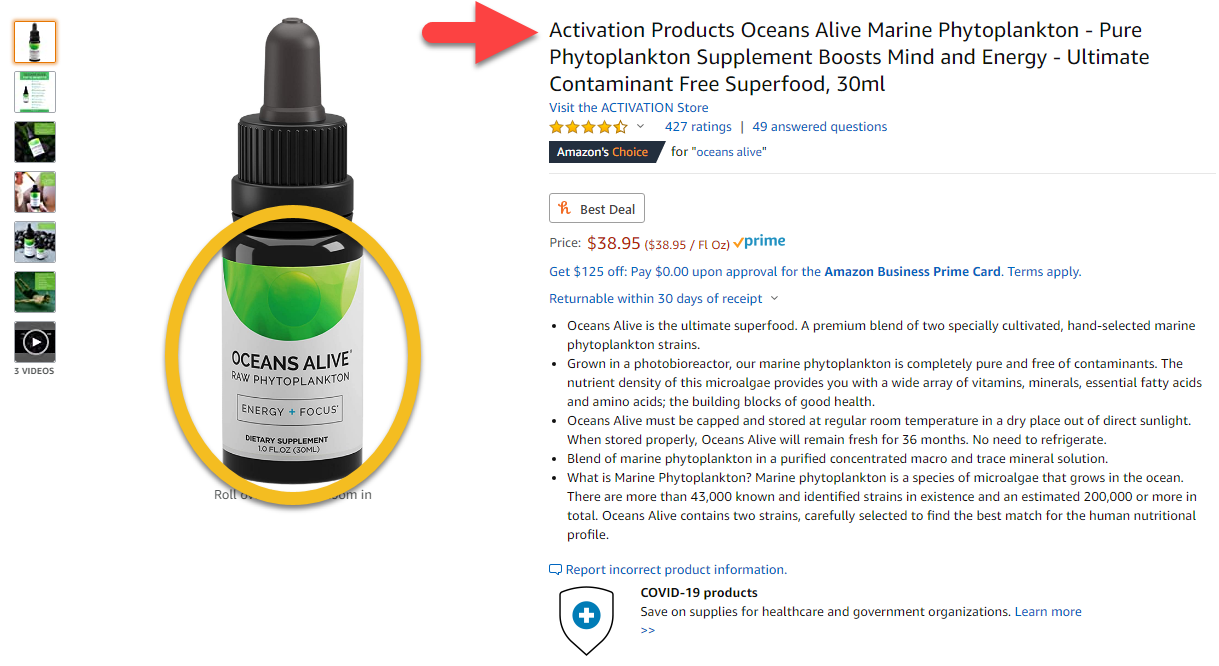Image resolution: width=1219 pixels, height=666 pixels.
Task: Play the product video thumbnail
Action: tap(35, 342)
